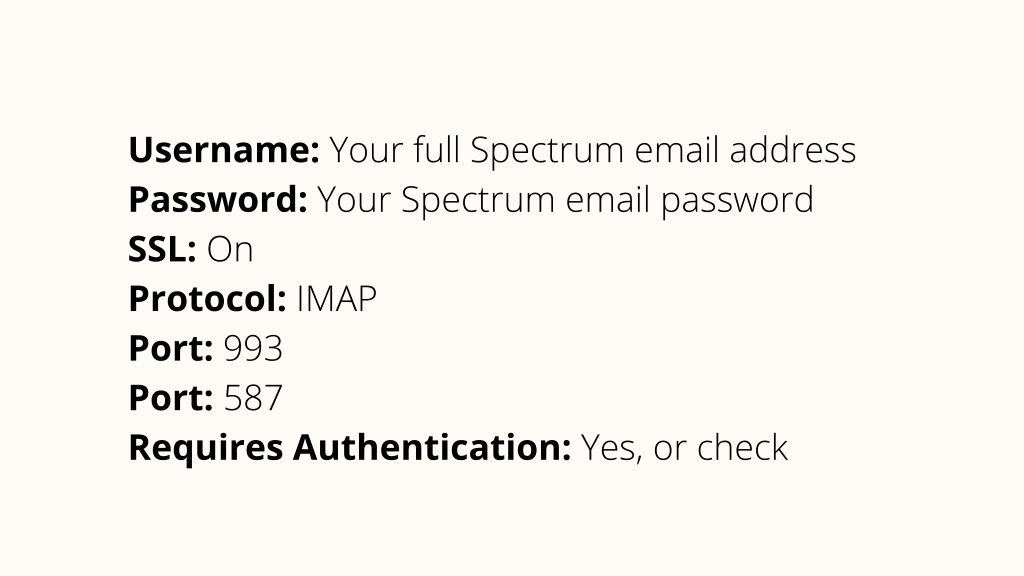Click the Port label beside 587

[170, 398]
